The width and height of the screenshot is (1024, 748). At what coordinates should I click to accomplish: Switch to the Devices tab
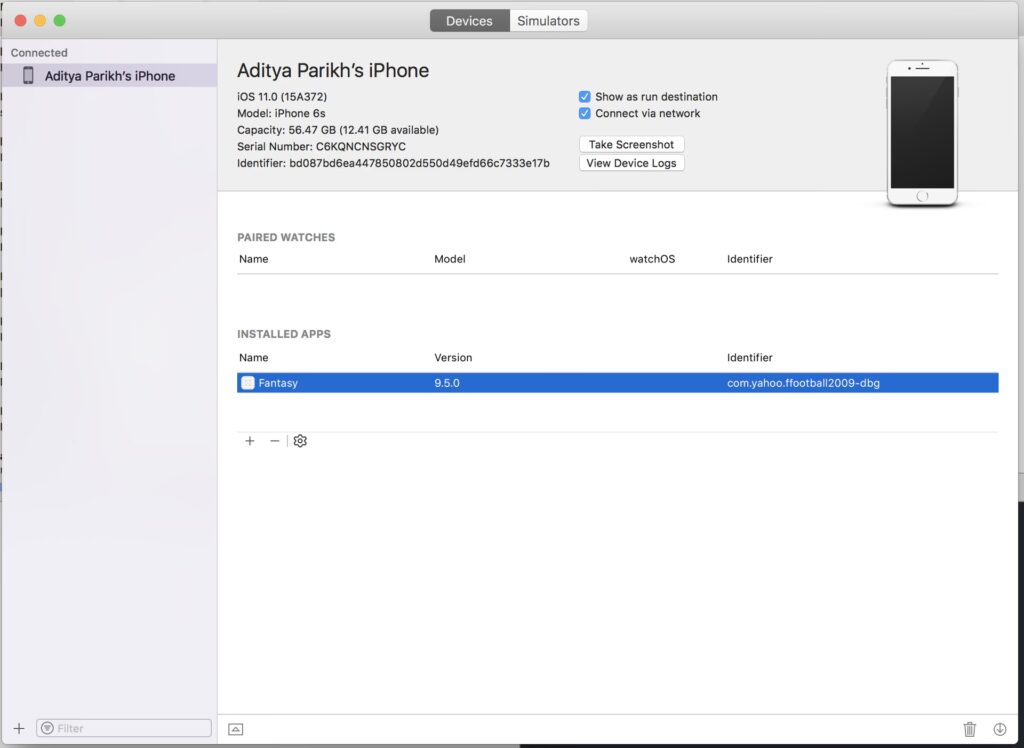pos(469,21)
